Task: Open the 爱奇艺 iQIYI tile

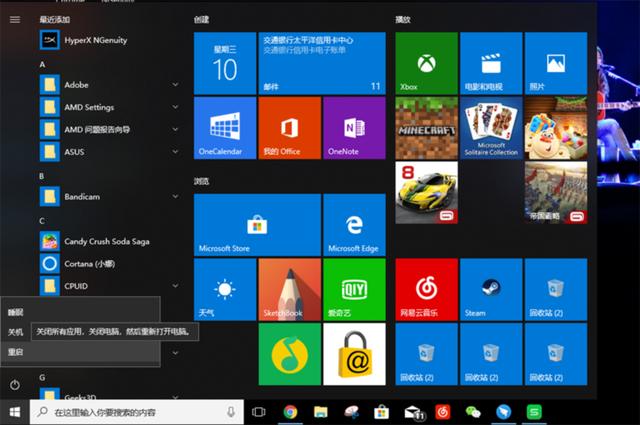Action: (354, 289)
